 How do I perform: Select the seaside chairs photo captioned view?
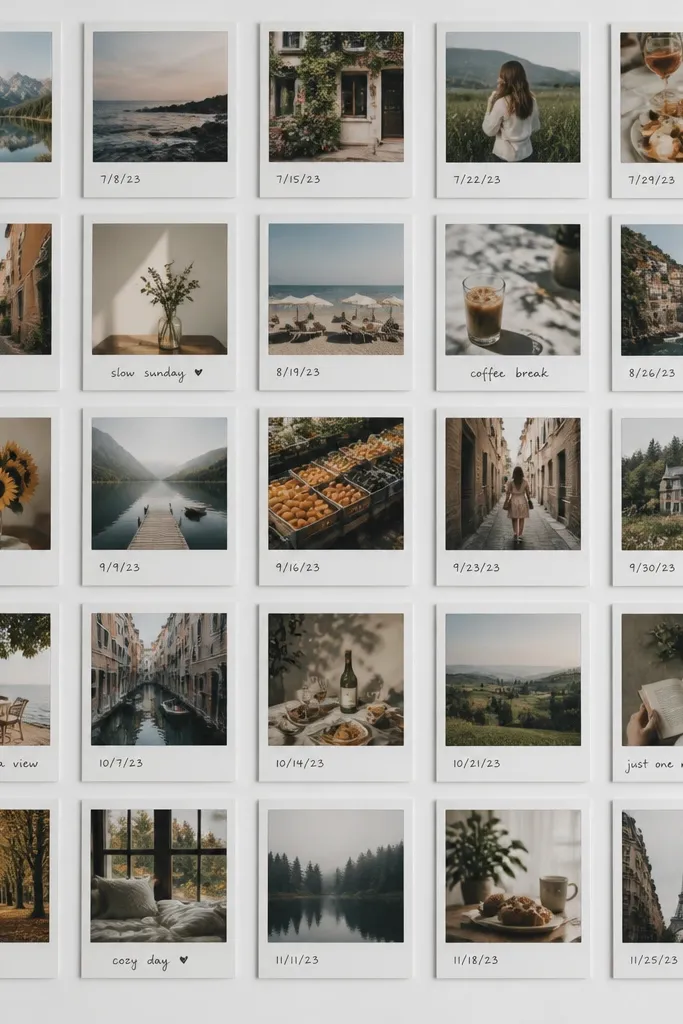(x=25, y=679)
